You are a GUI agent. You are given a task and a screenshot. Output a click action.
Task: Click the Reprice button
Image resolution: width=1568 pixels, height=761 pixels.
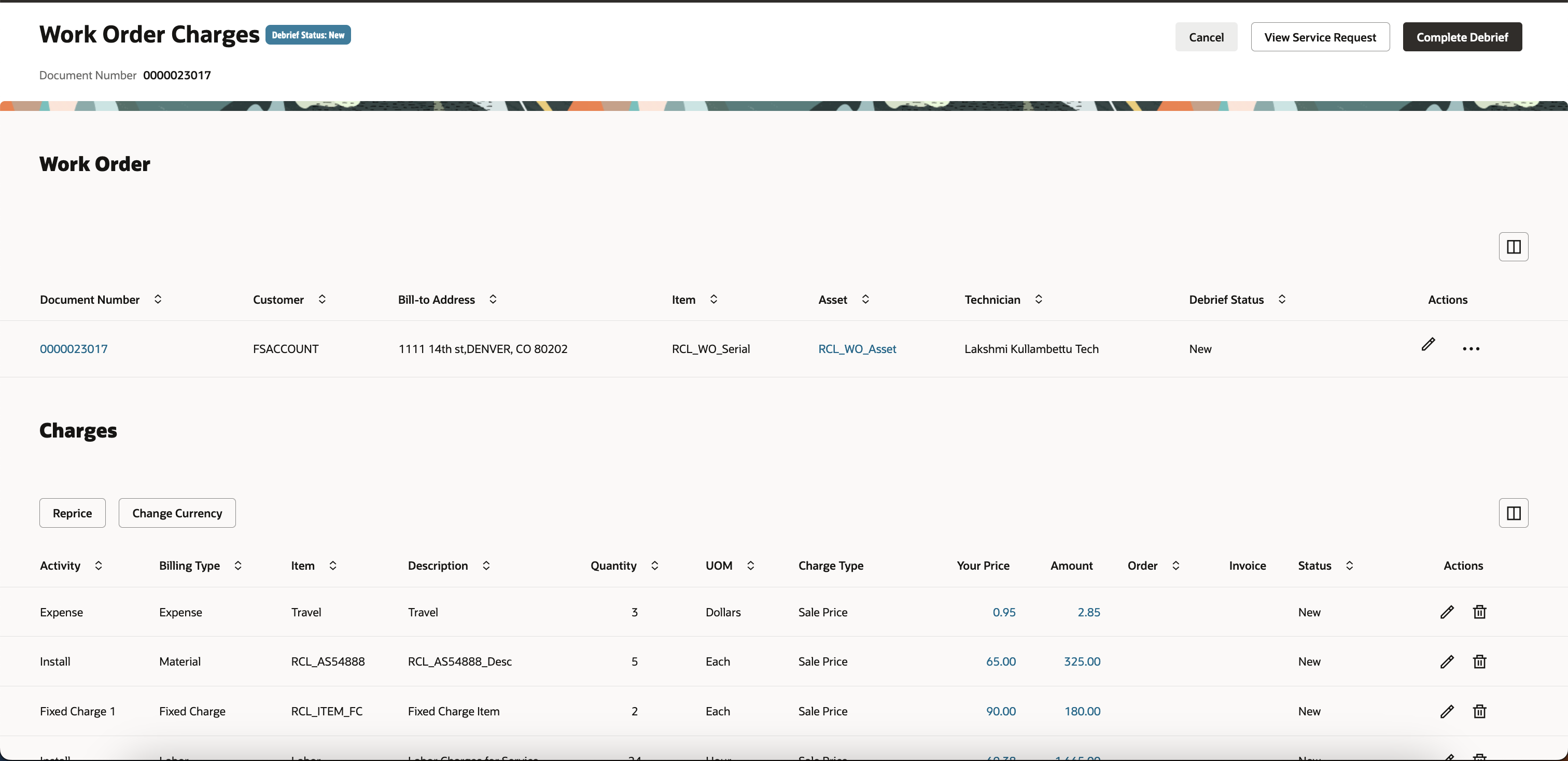tap(73, 513)
